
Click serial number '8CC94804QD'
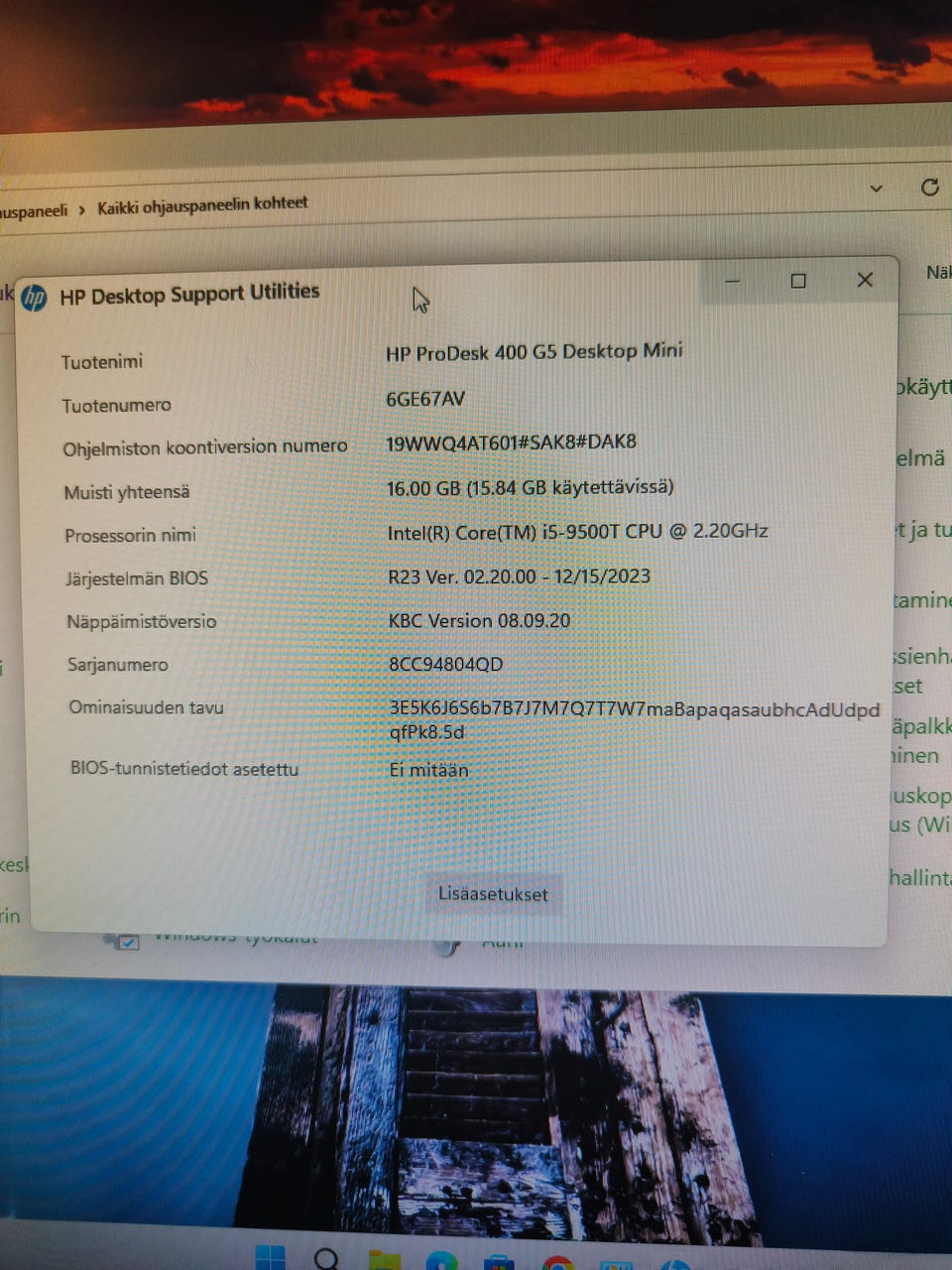click(x=446, y=664)
